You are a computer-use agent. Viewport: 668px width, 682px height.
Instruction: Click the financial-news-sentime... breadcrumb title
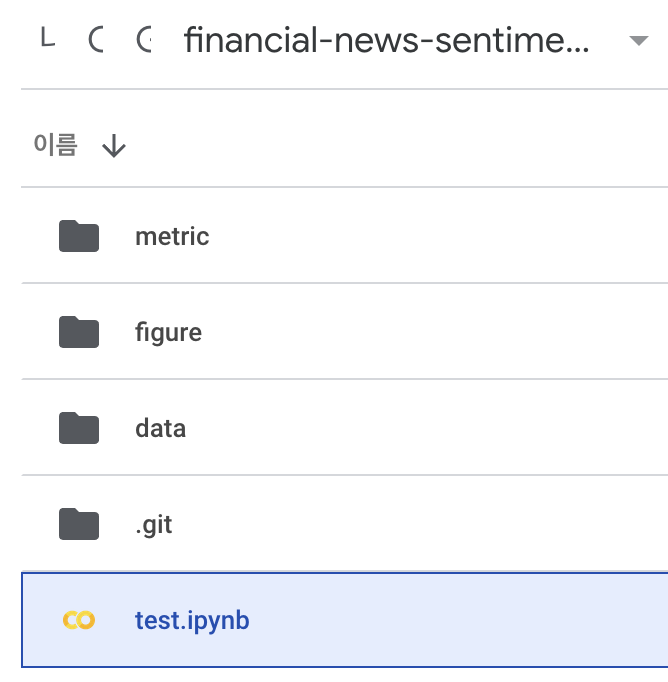(386, 40)
